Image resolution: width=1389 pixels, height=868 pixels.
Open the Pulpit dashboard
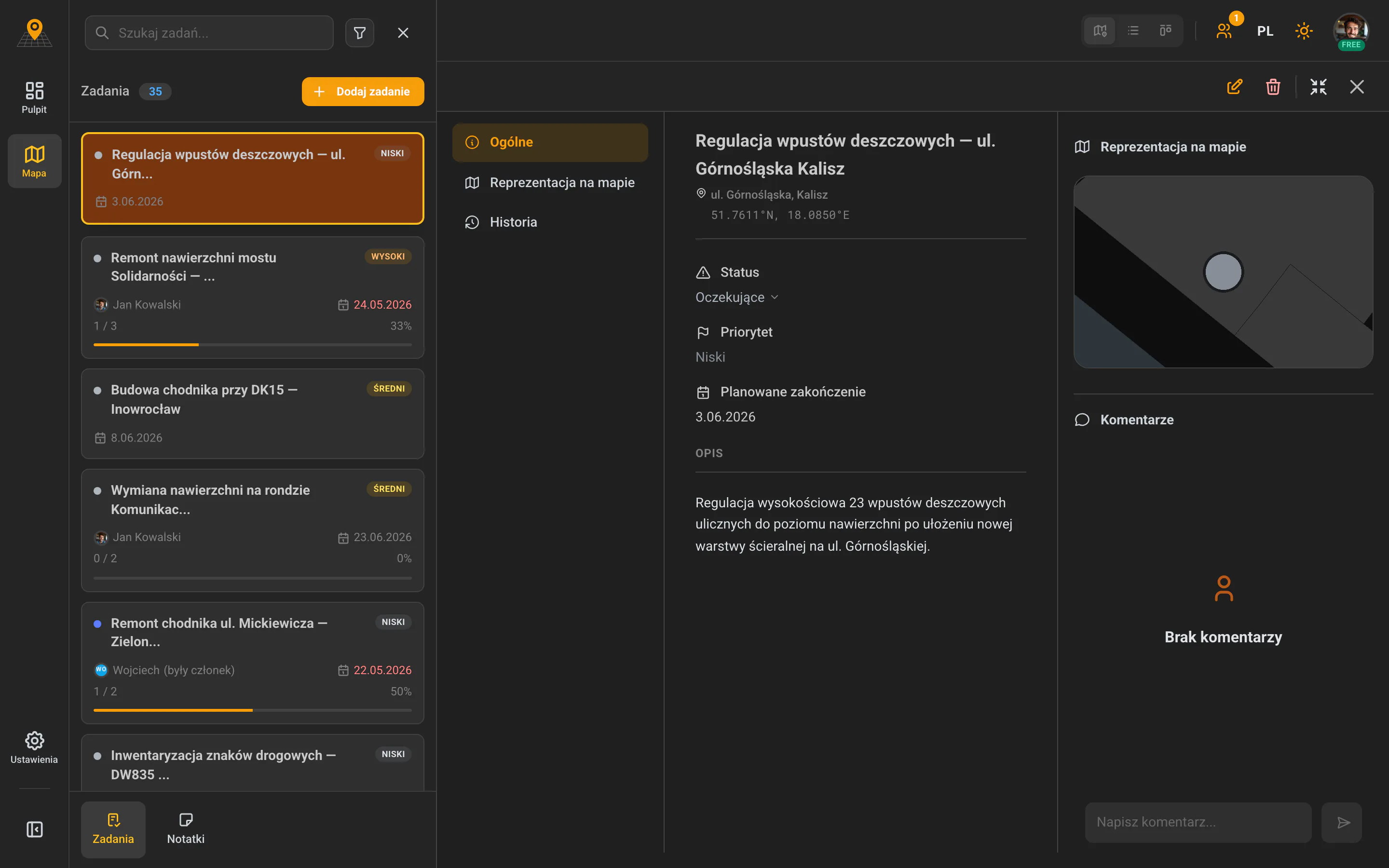[34, 97]
